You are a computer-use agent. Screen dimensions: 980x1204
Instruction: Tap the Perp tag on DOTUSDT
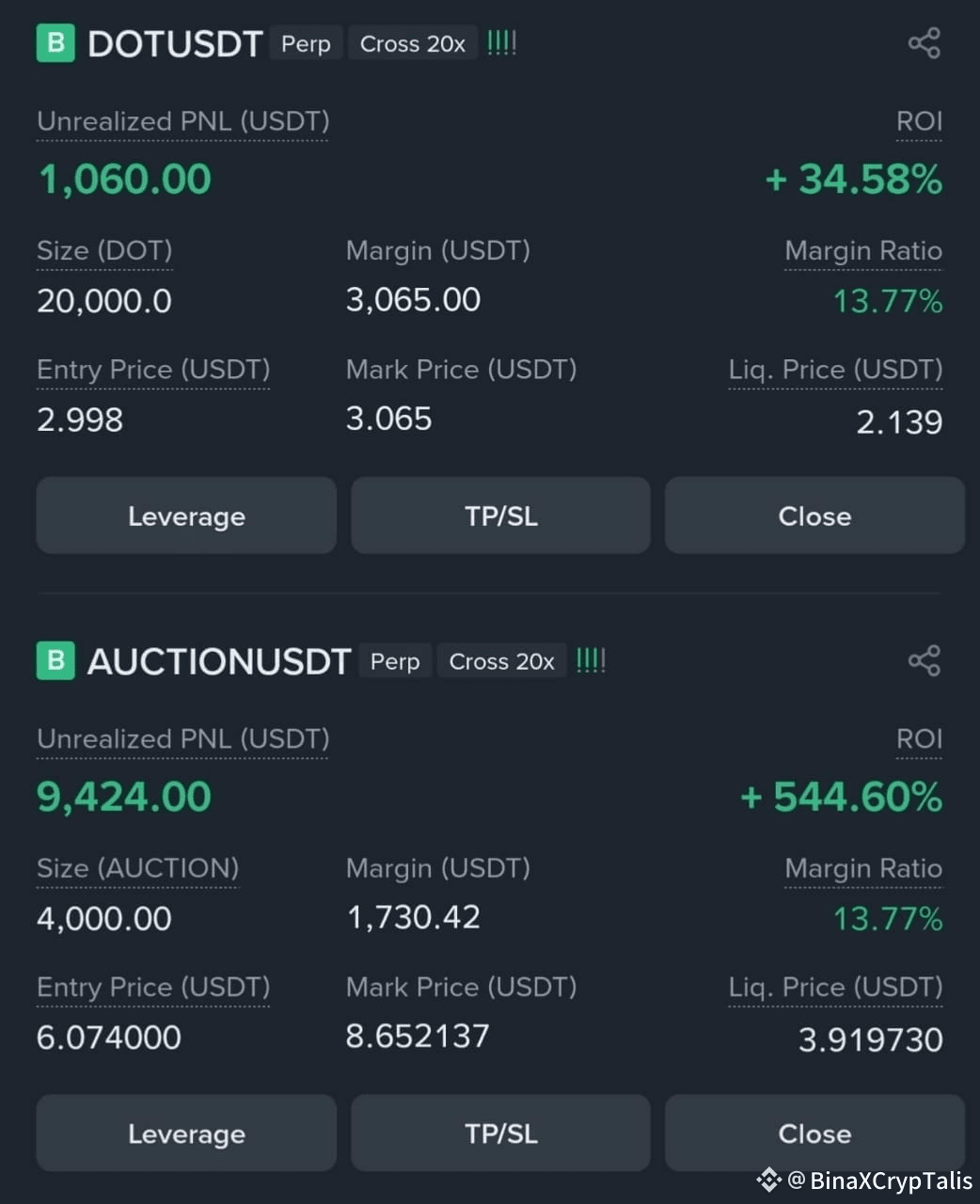pyautogui.click(x=306, y=44)
